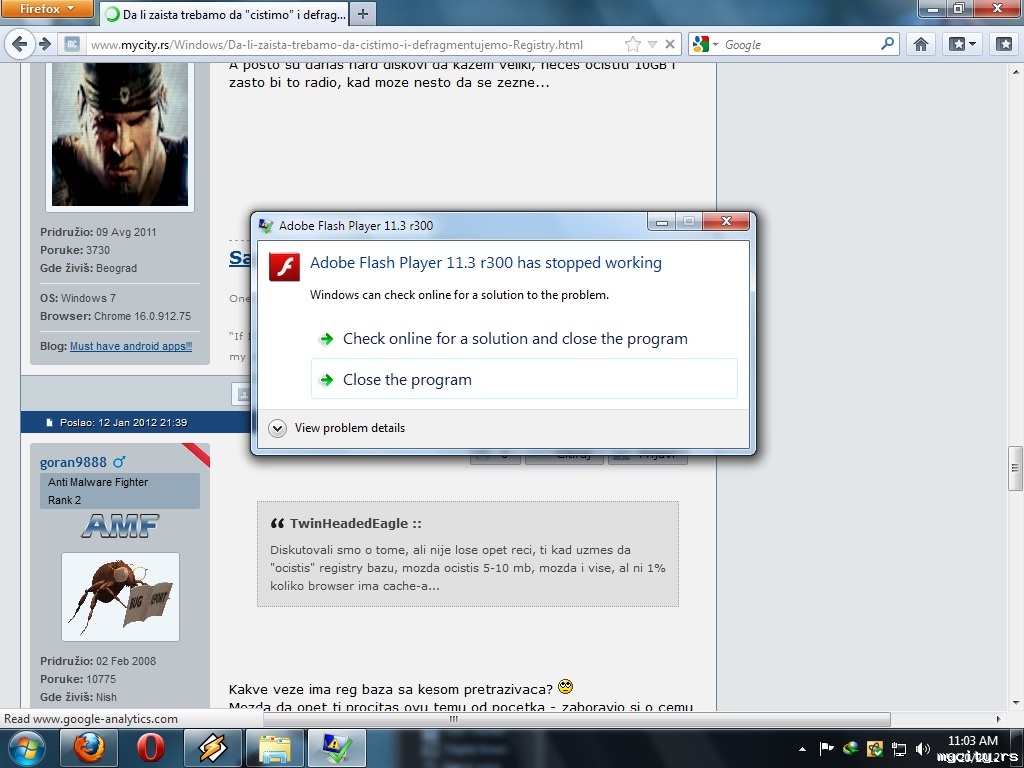
Task: Click the 11:03 AM clock
Action: pos(972,741)
